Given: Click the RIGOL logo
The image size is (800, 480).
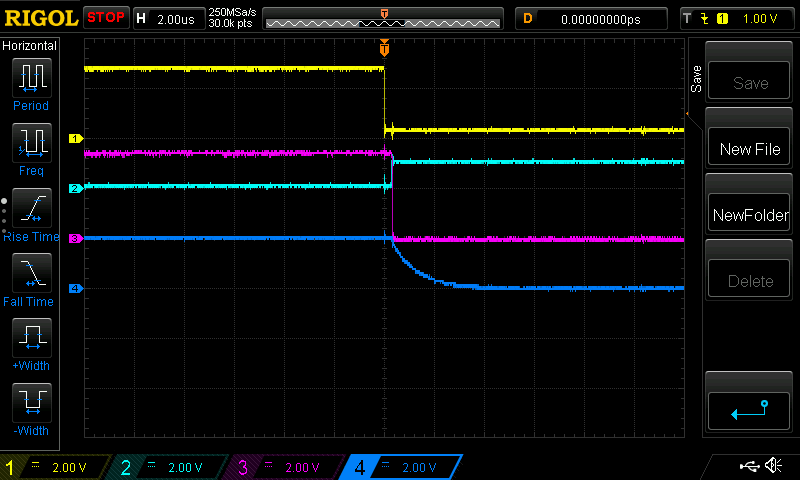Looking at the screenshot, I should [x=41, y=18].
